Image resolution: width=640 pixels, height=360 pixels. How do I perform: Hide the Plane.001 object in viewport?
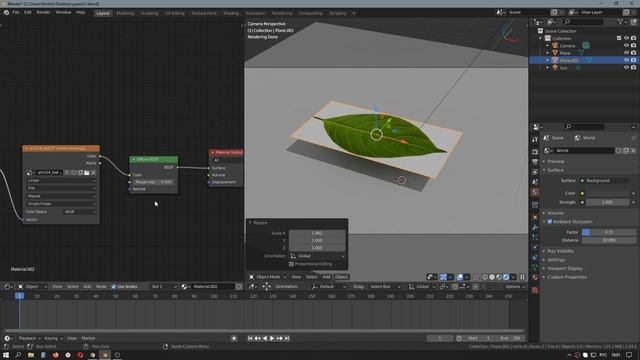pyautogui.click(x=626, y=60)
